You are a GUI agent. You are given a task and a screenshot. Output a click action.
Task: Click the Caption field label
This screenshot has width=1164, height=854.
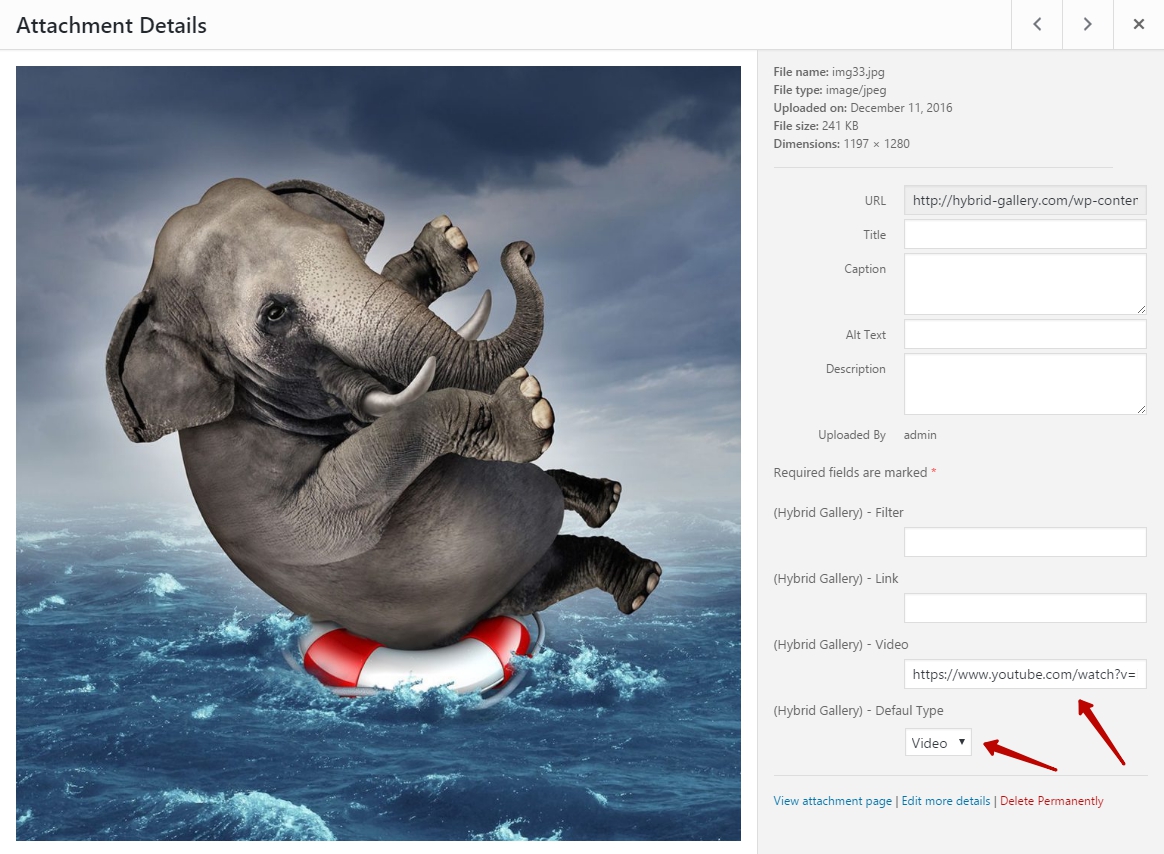click(x=865, y=269)
